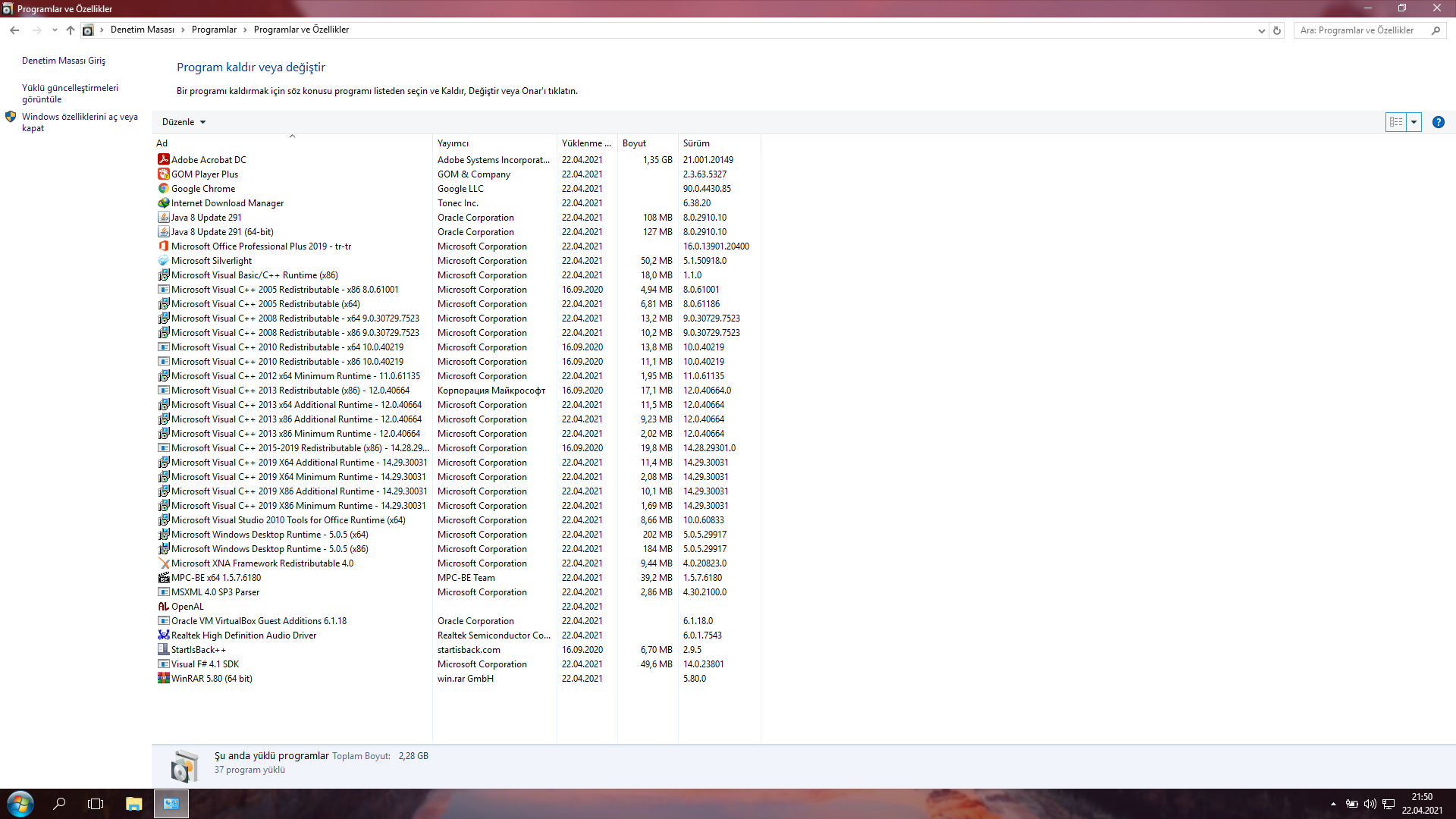
Task: Click the Microsoft Silverlight icon
Action: pos(163,260)
